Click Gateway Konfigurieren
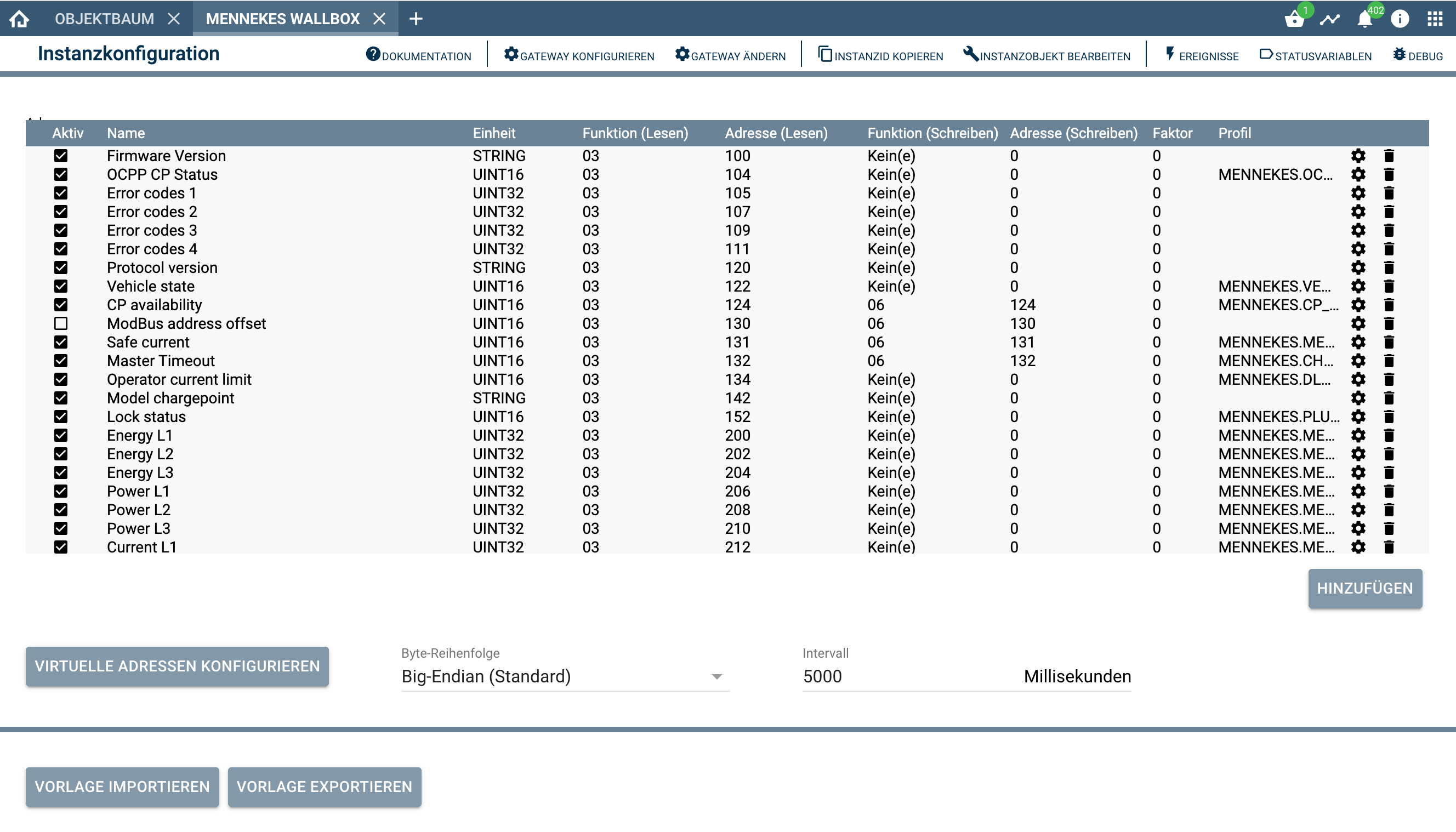 click(579, 55)
